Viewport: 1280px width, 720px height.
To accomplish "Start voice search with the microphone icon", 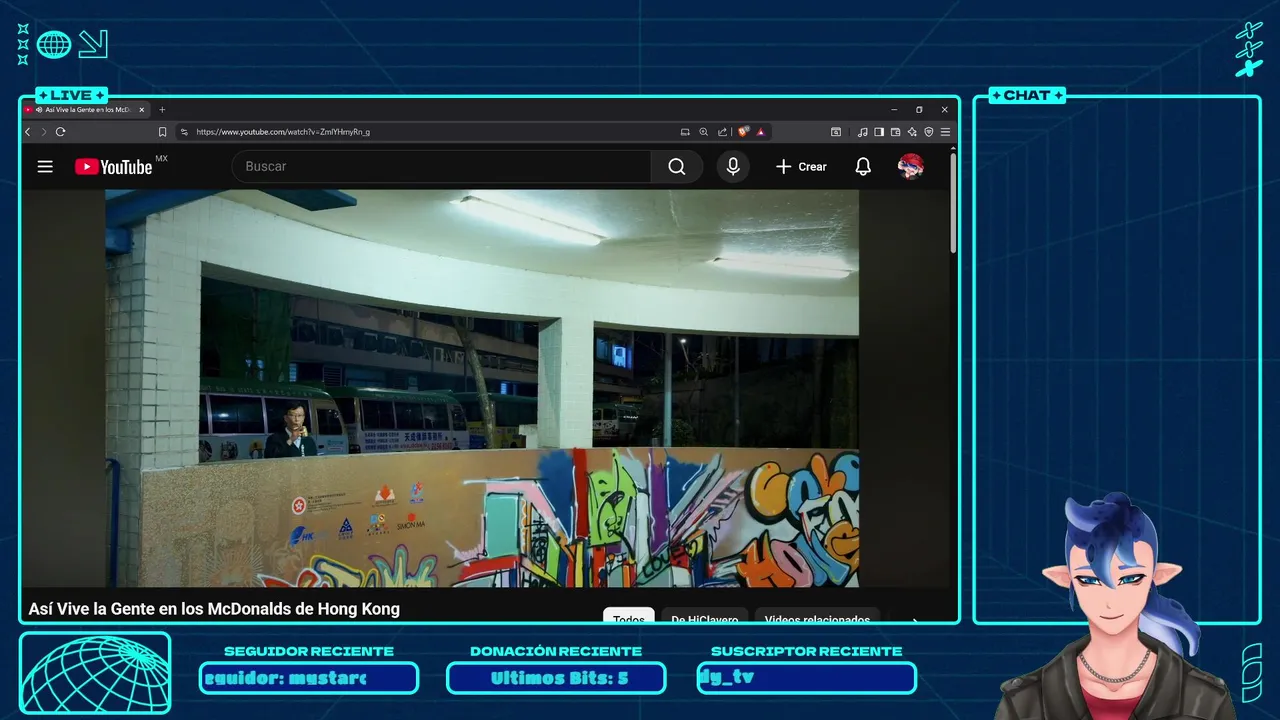I will pos(733,167).
